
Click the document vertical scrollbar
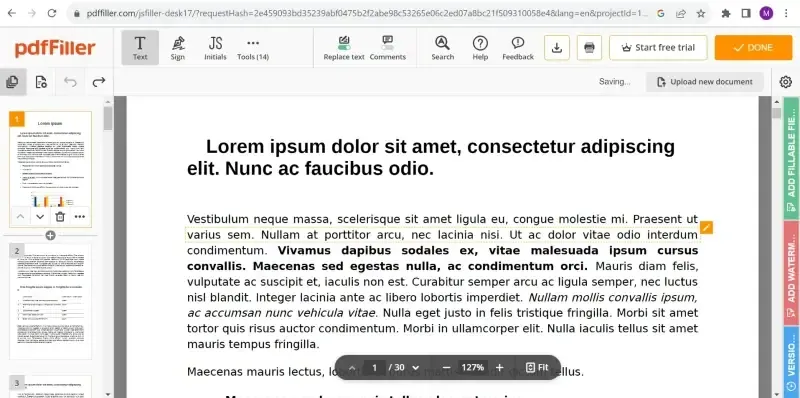click(x=777, y=113)
